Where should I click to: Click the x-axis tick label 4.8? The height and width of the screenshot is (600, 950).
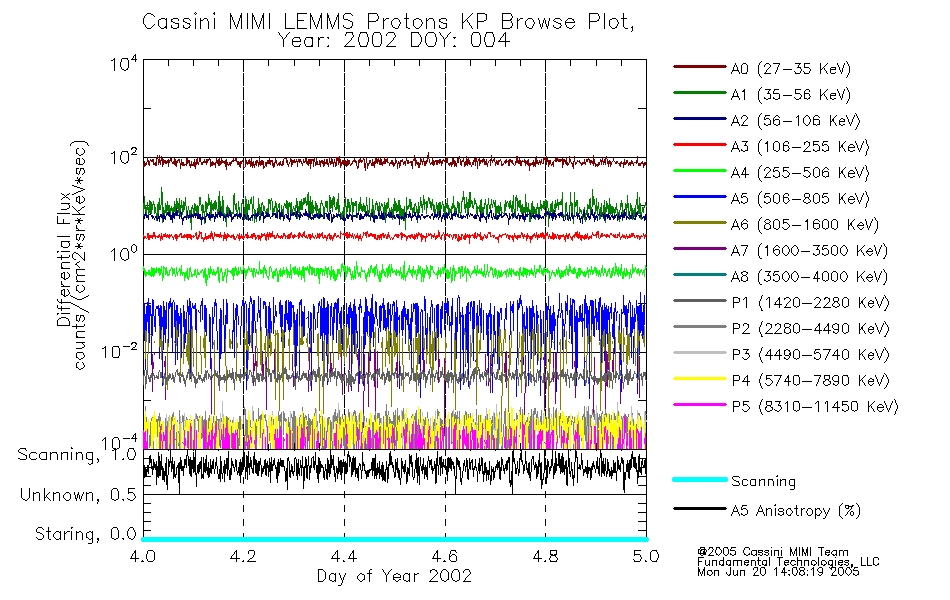(x=545, y=556)
